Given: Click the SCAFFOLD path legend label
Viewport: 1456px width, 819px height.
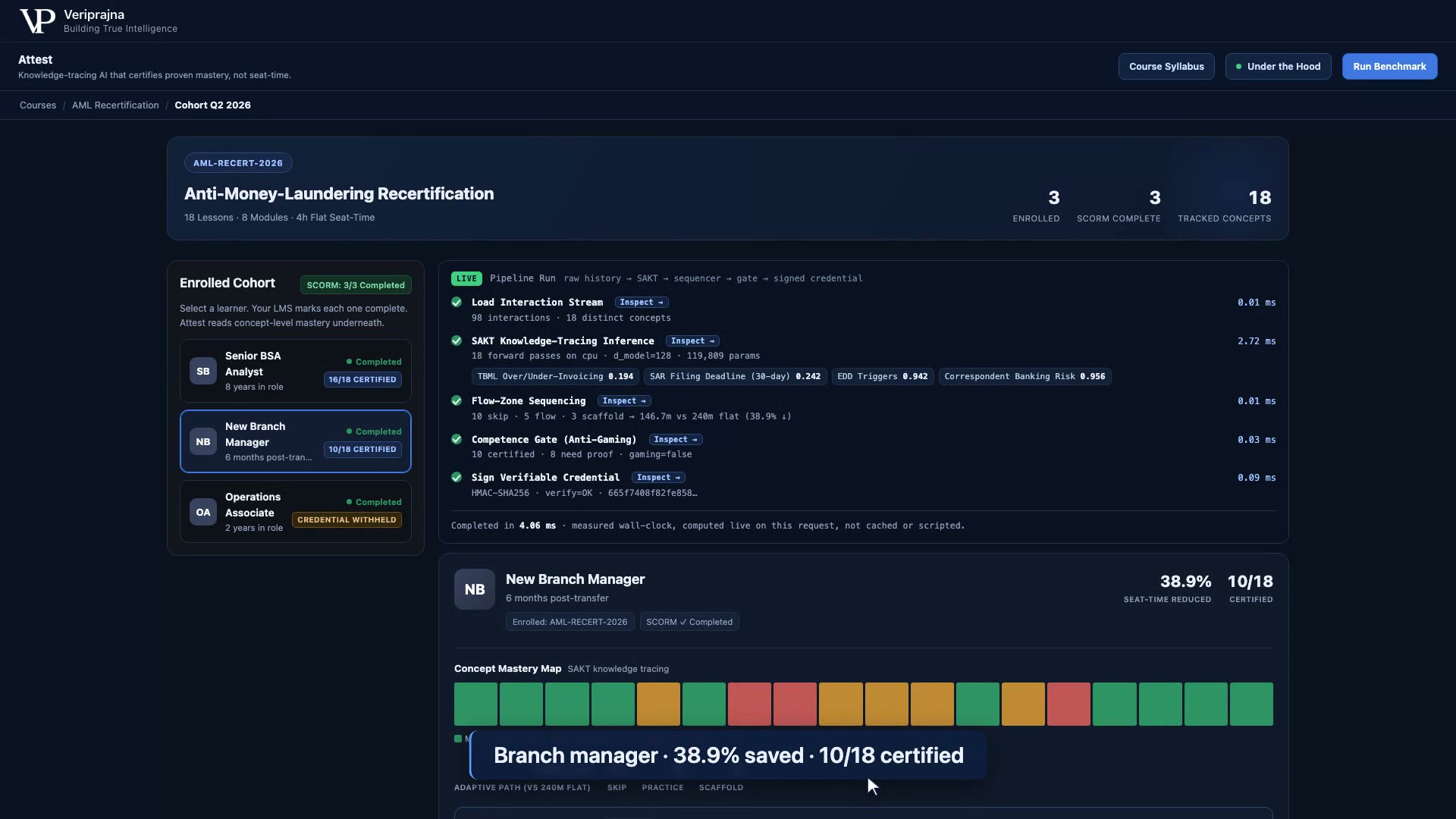Looking at the screenshot, I should (721, 788).
